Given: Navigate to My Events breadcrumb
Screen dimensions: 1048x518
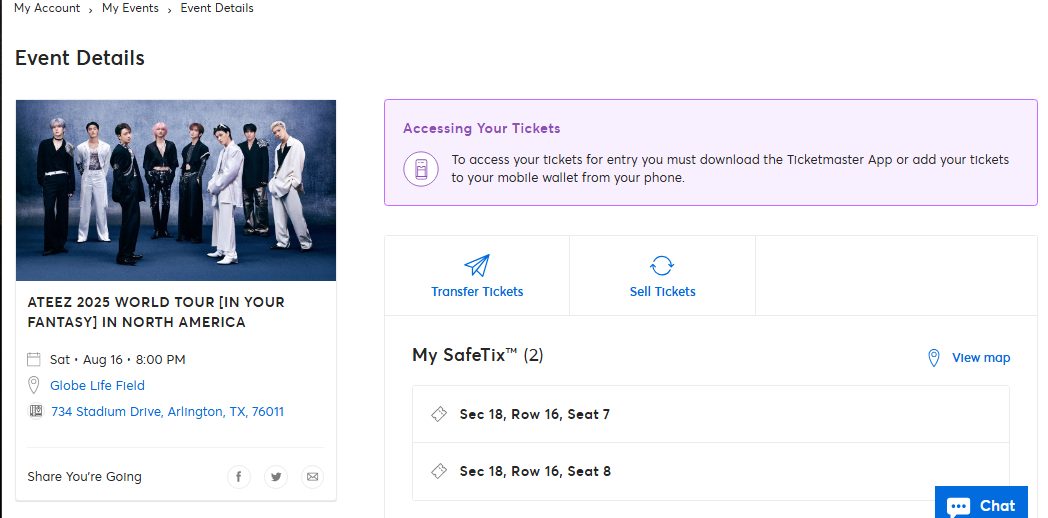Looking at the screenshot, I should [x=130, y=9].
